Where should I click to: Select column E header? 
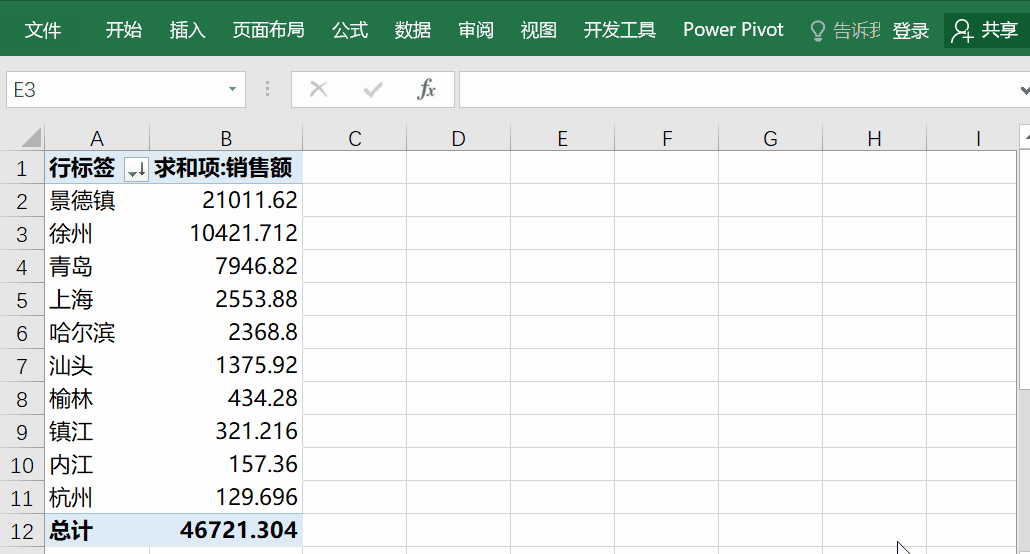[x=562, y=138]
